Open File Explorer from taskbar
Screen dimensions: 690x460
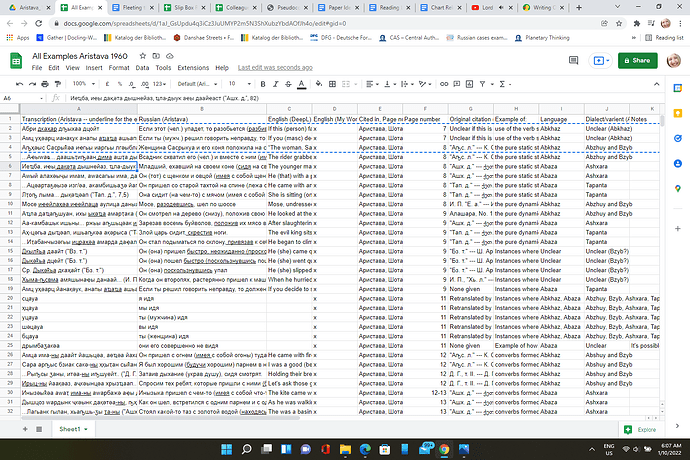345,449
